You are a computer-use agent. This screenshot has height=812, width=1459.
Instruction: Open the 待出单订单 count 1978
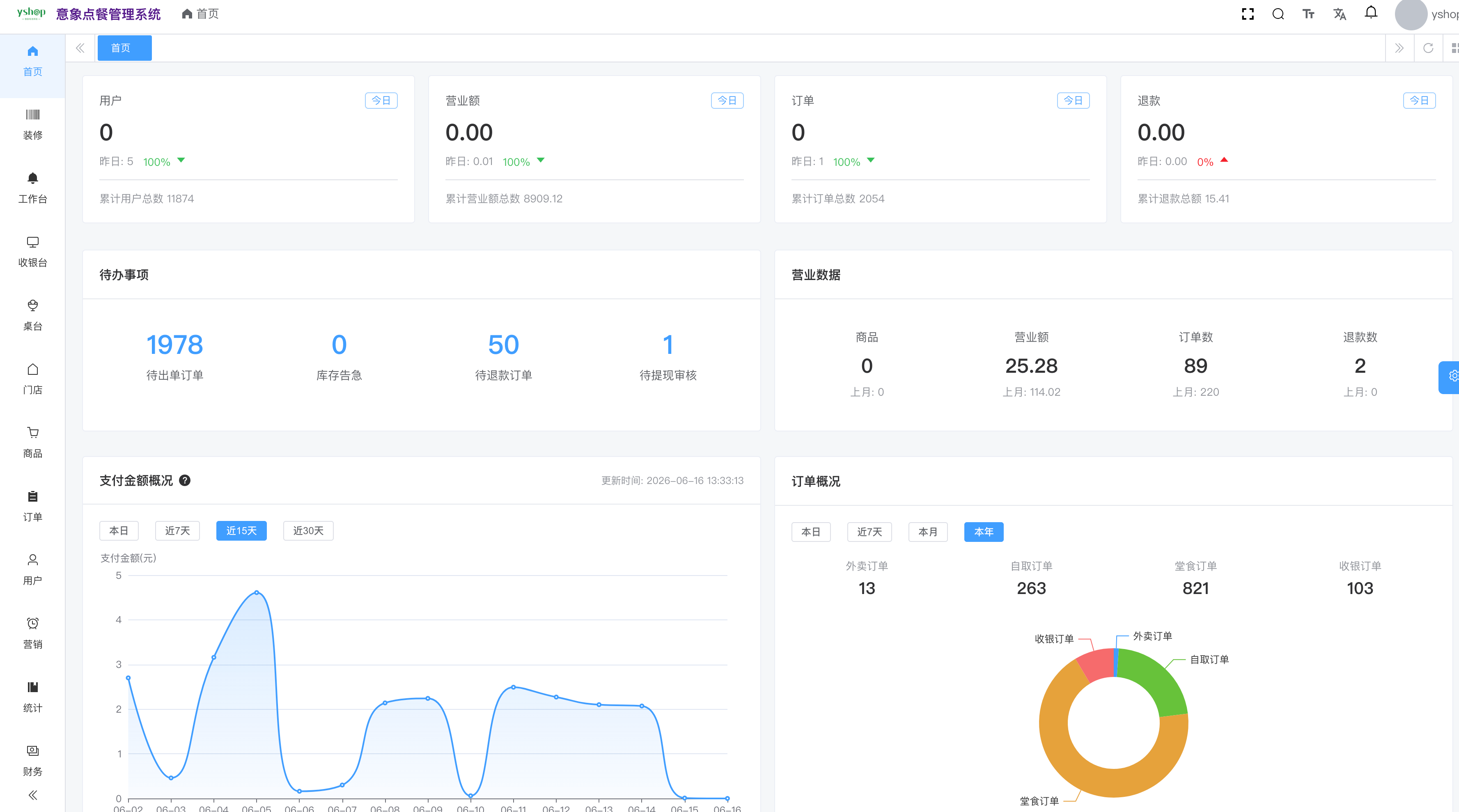(174, 344)
